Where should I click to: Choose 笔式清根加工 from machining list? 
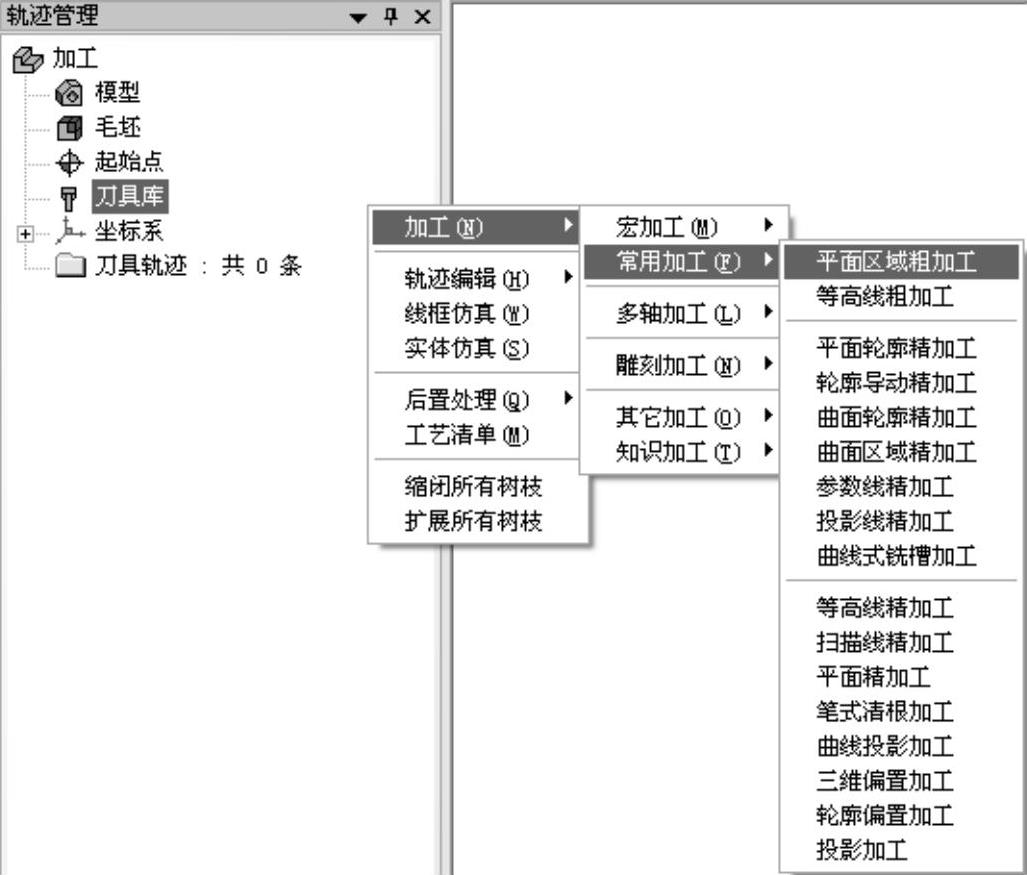(x=884, y=711)
